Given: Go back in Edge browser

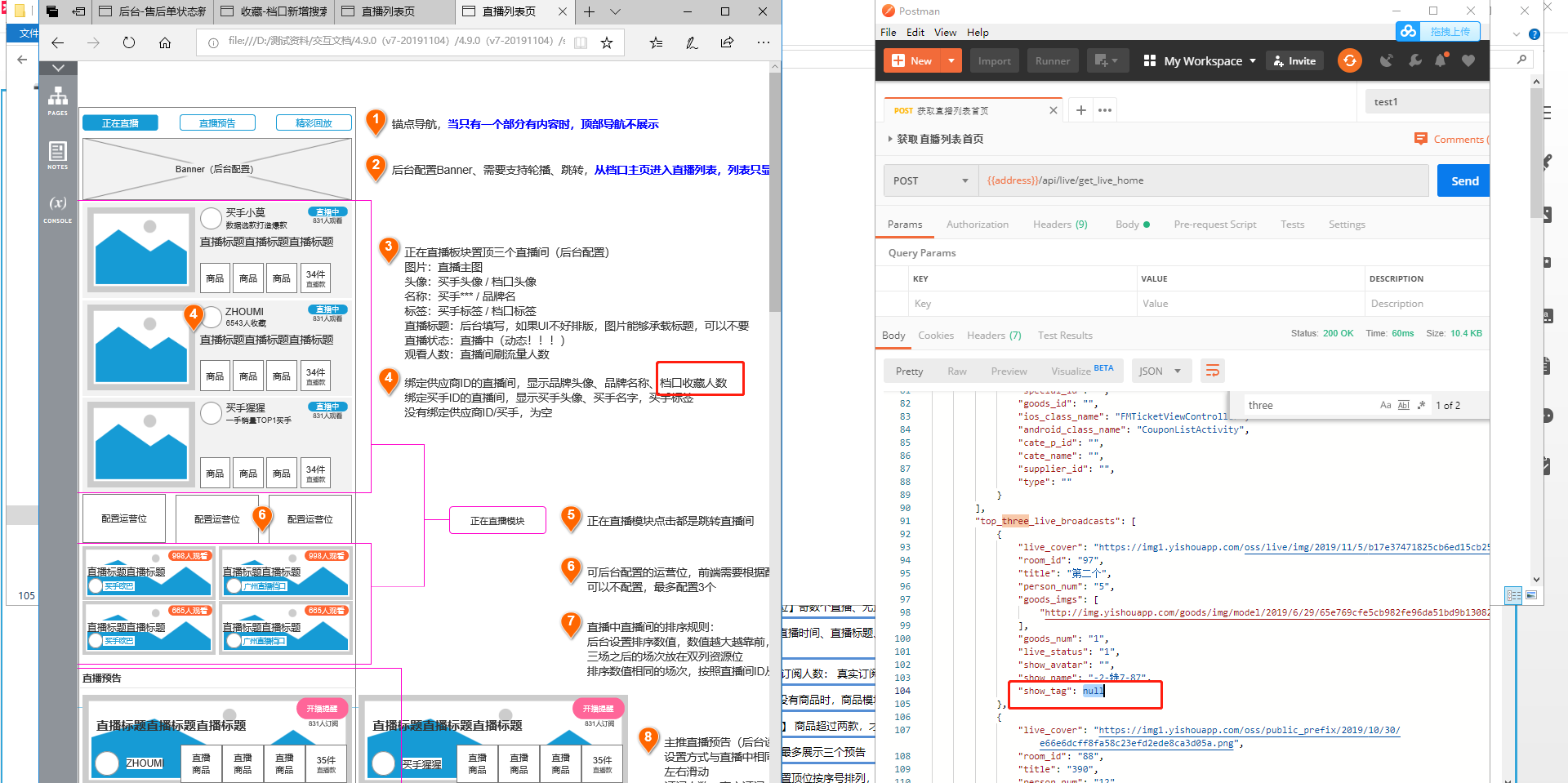Looking at the screenshot, I should (57, 42).
